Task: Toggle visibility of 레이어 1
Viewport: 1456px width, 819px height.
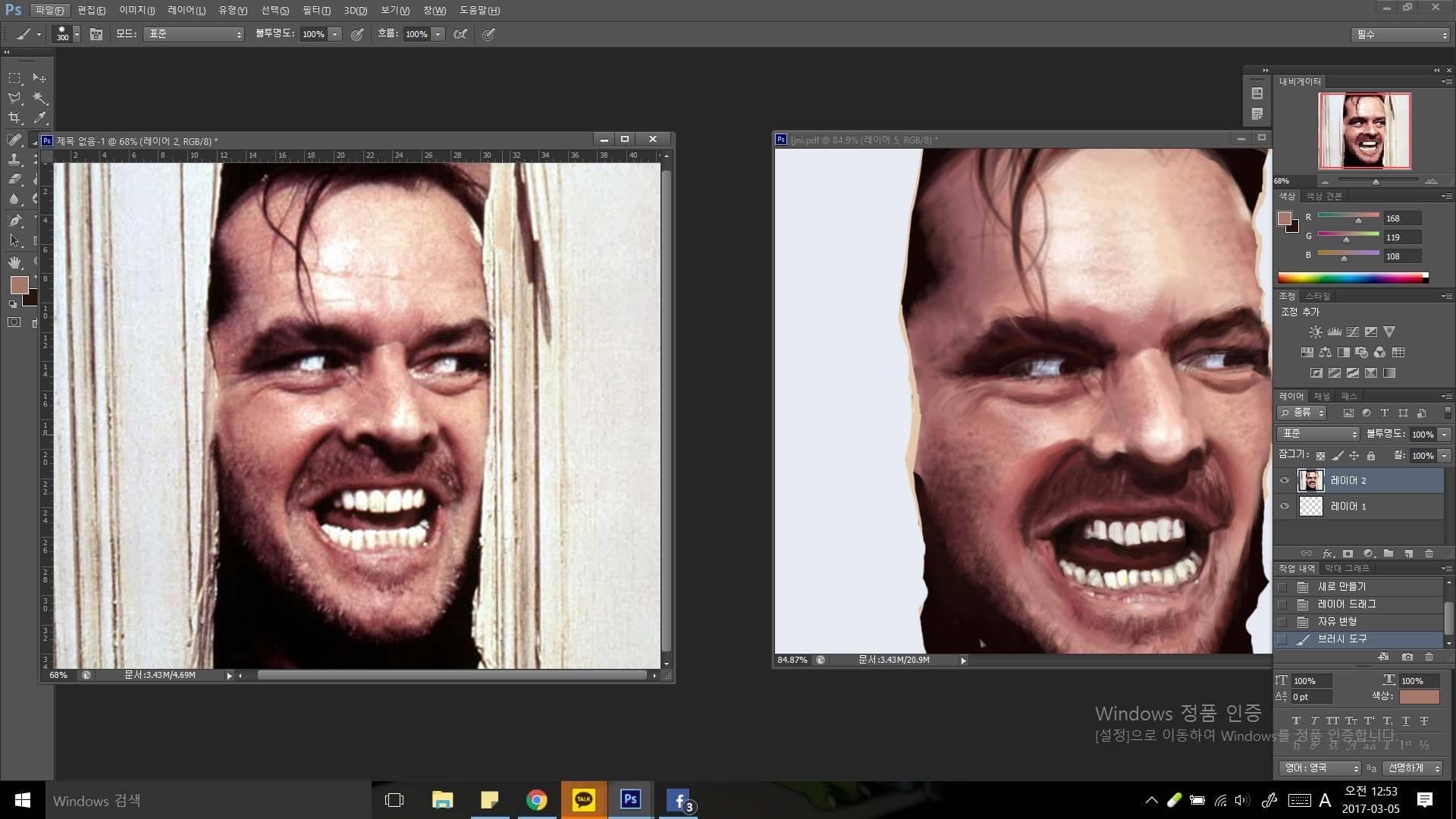Action: point(1285,506)
